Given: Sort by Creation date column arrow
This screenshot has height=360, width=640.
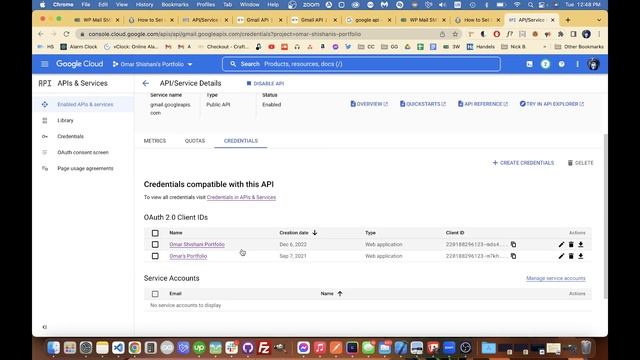Looking at the screenshot, I should point(315,233).
